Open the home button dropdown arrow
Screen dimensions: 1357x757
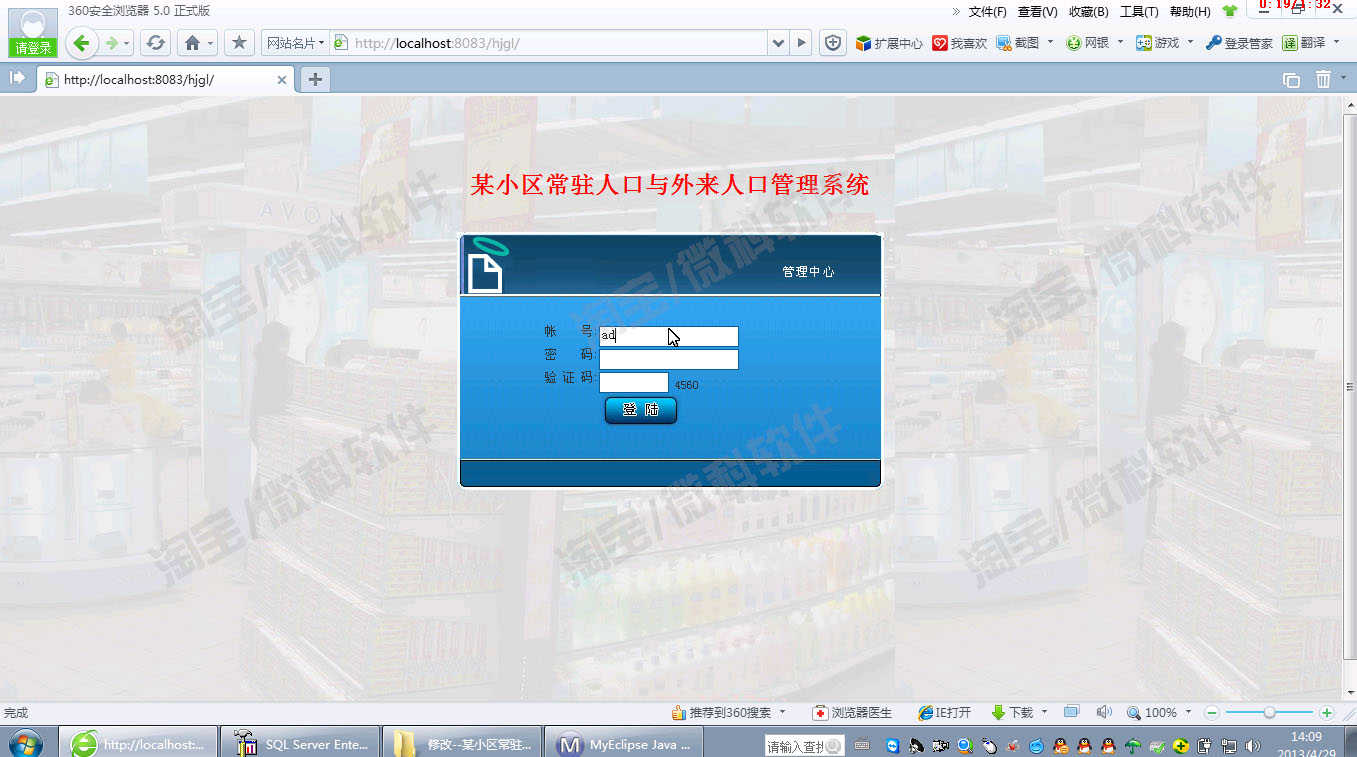(211, 43)
